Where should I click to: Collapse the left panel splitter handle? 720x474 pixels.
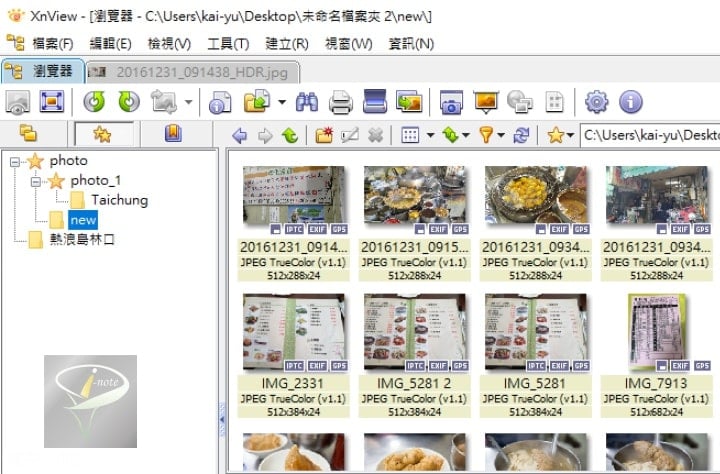(x=222, y=419)
